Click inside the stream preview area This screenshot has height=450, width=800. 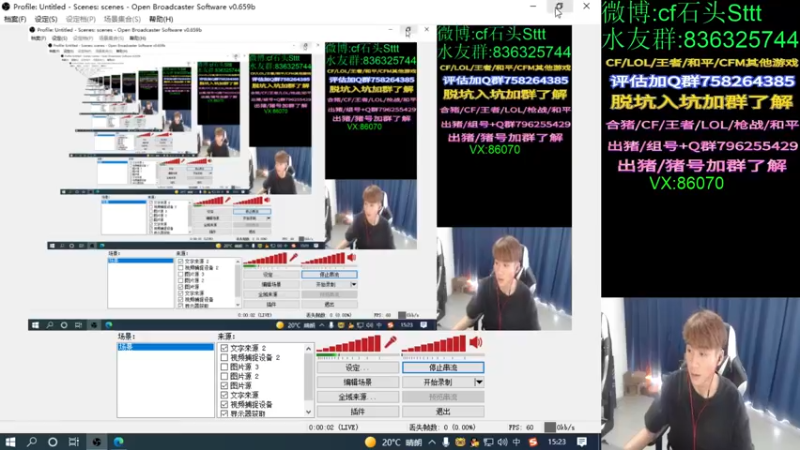click(x=300, y=178)
